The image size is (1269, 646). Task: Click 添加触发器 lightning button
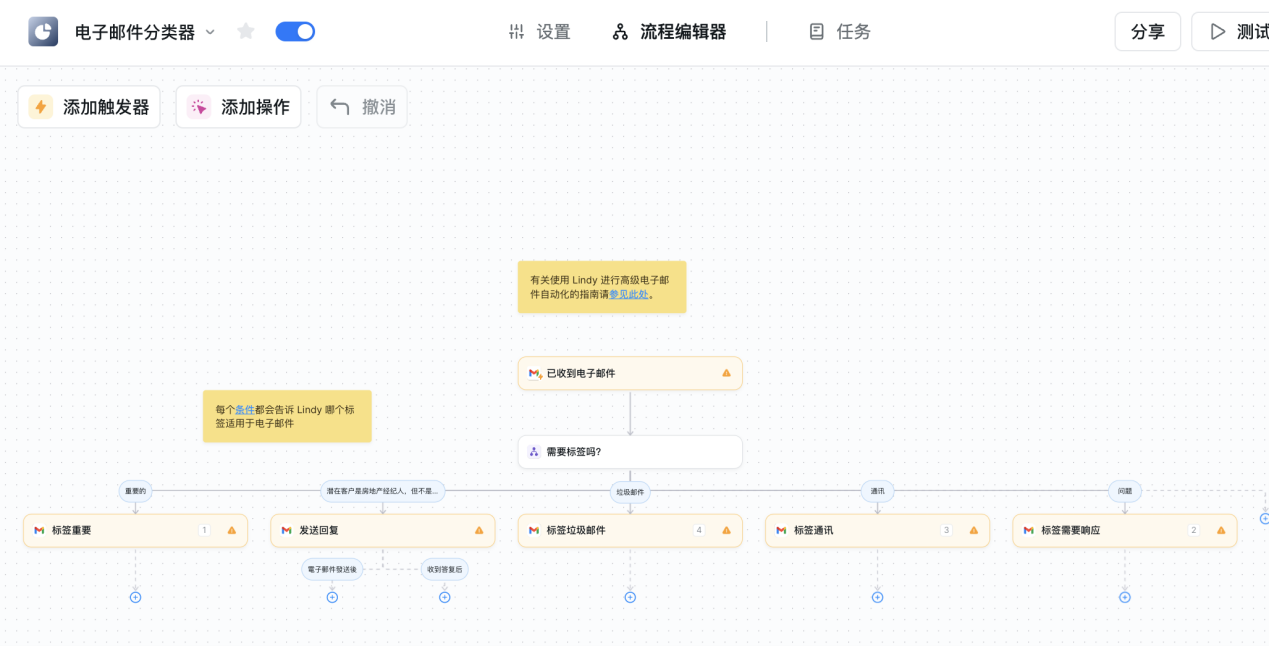pos(89,107)
